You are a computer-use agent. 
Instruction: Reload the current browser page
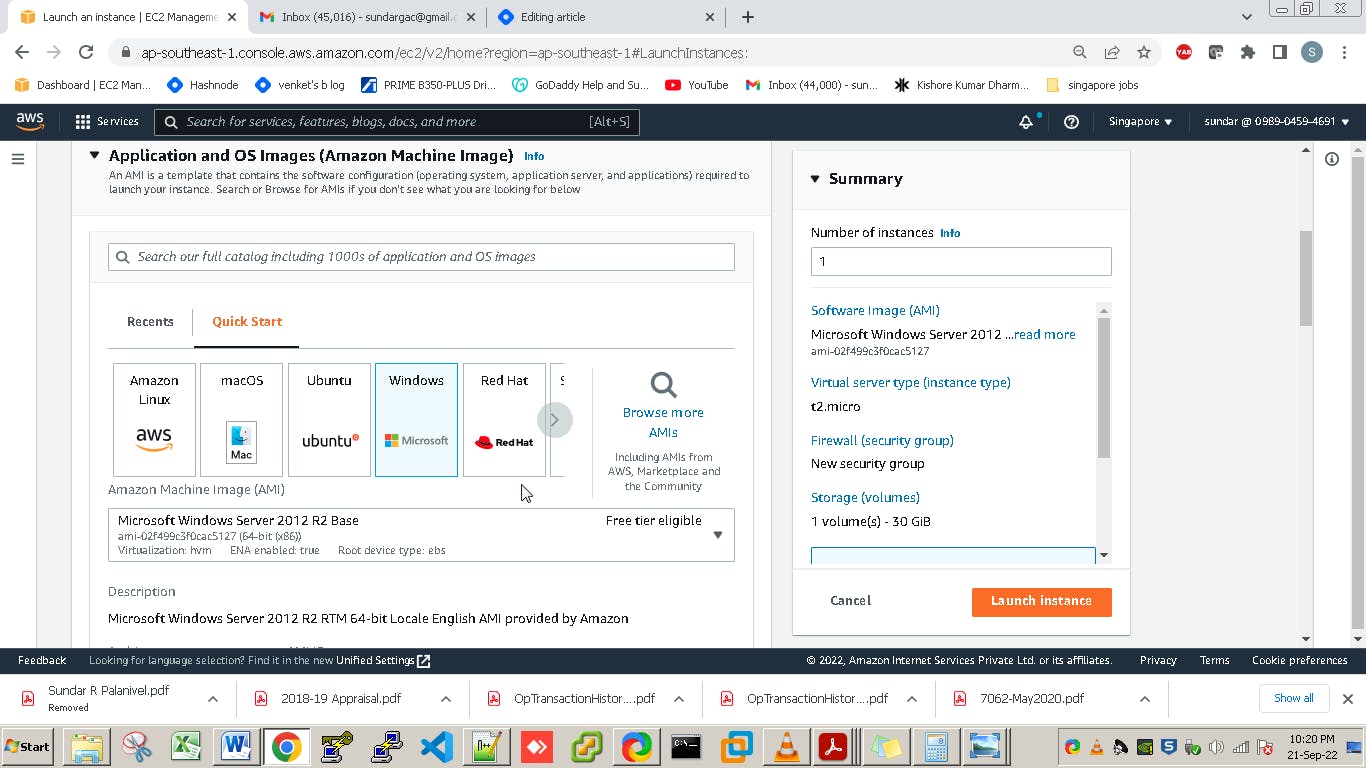coord(86,52)
